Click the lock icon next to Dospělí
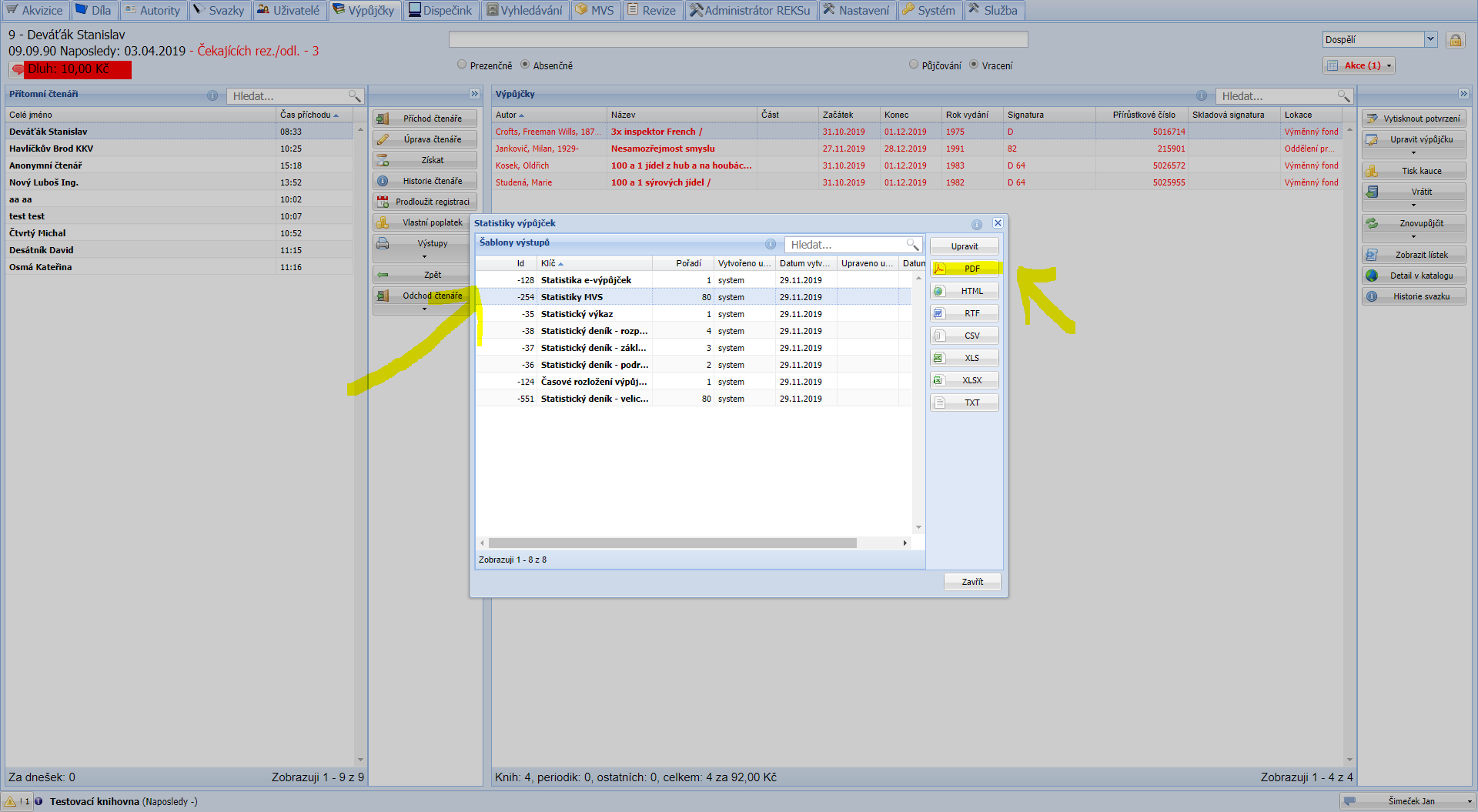Viewport: 1478px width, 812px height. click(x=1455, y=40)
